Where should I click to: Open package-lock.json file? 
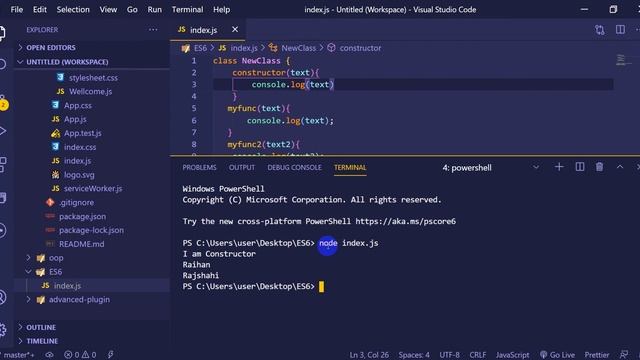[x=91, y=230]
